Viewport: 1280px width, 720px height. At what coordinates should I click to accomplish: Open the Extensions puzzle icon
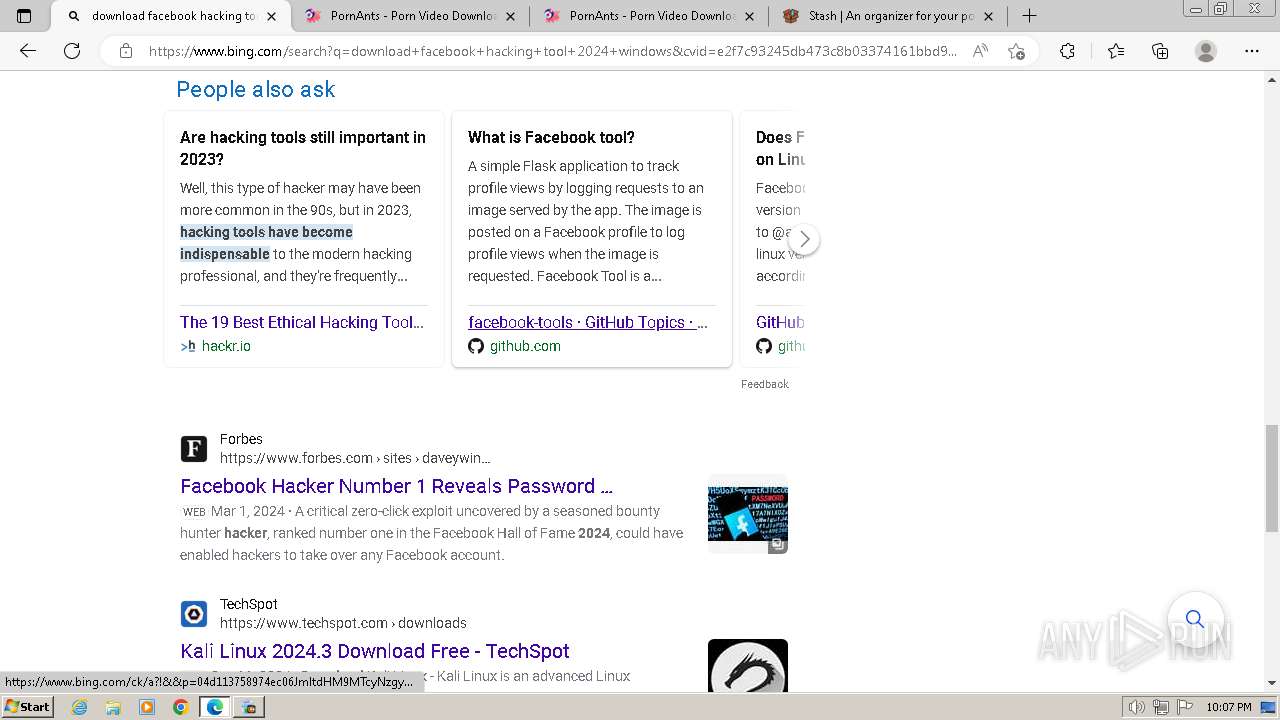click(1067, 51)
